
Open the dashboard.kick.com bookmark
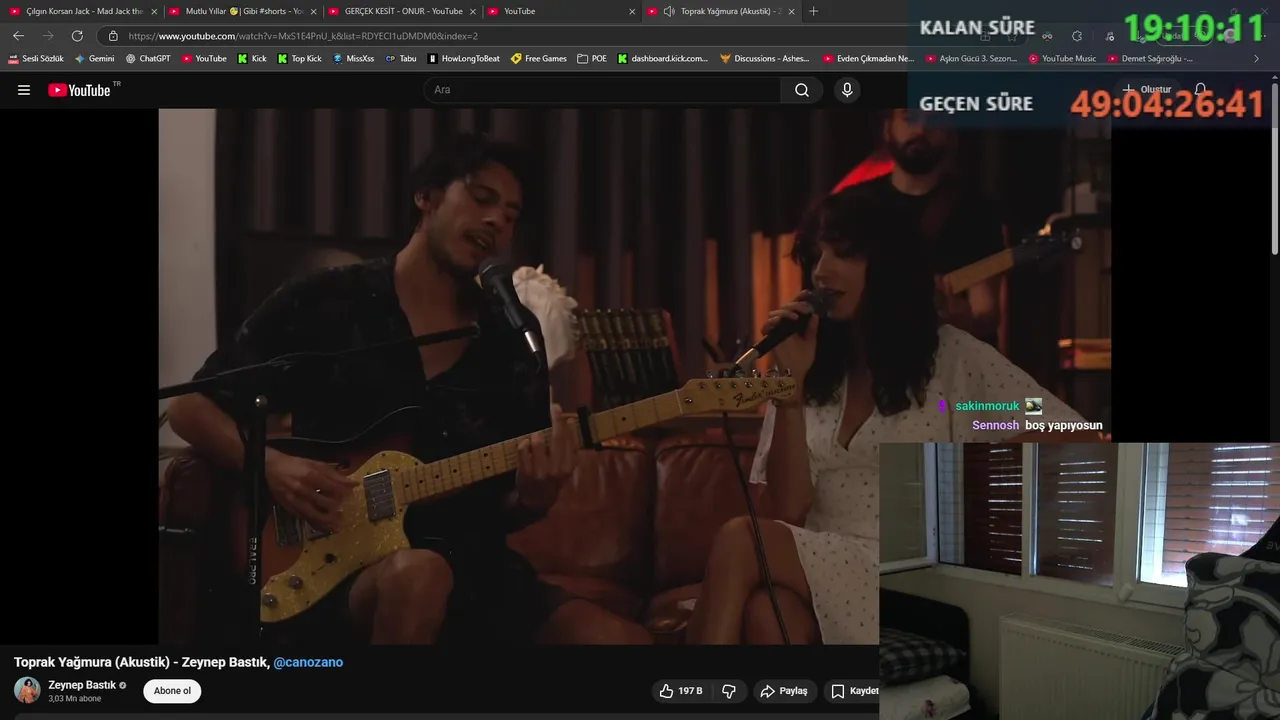[x=663, y=59]
